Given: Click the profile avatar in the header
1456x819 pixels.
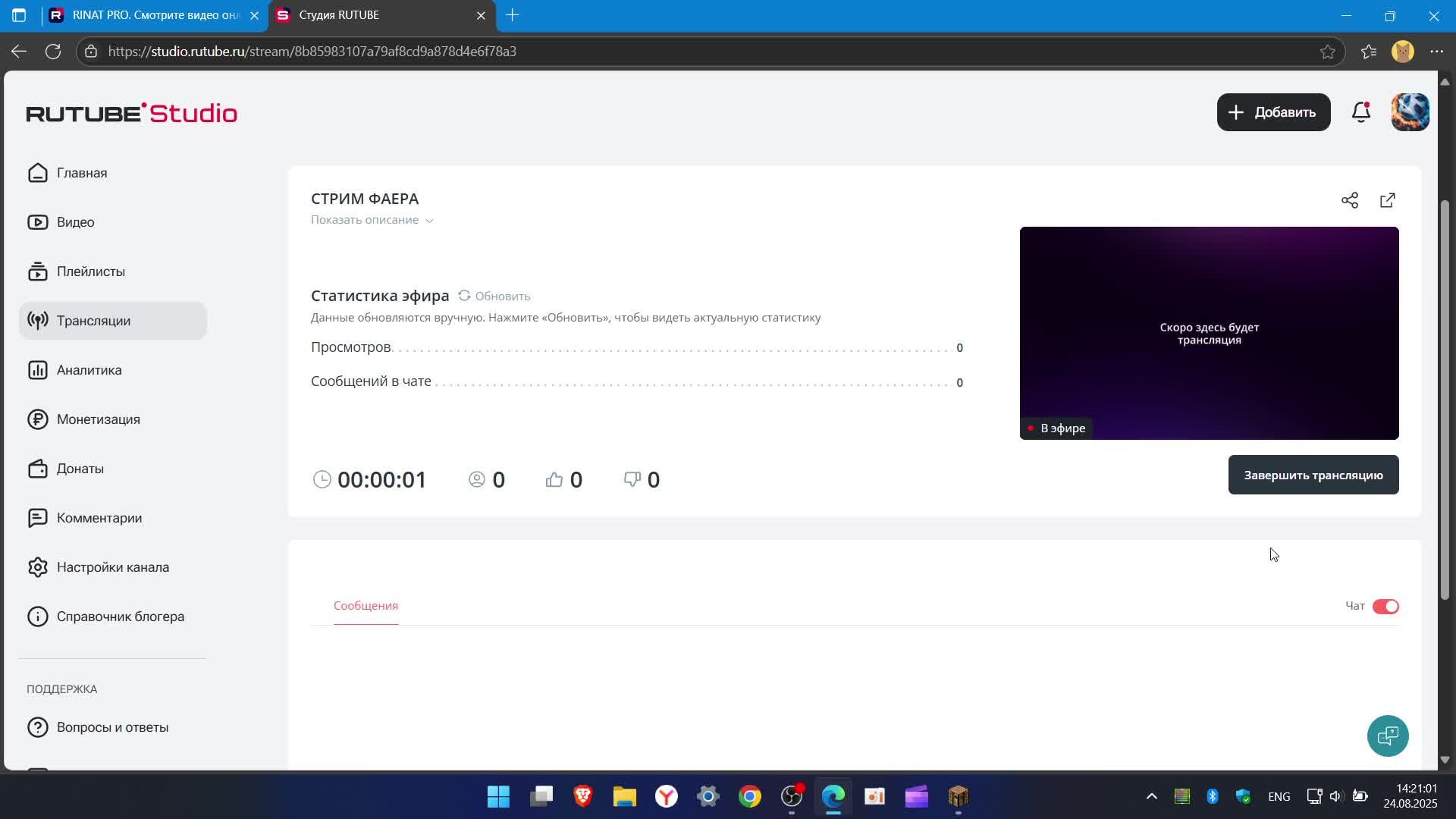Looking at the screenshot, I should pos(1410,112).
